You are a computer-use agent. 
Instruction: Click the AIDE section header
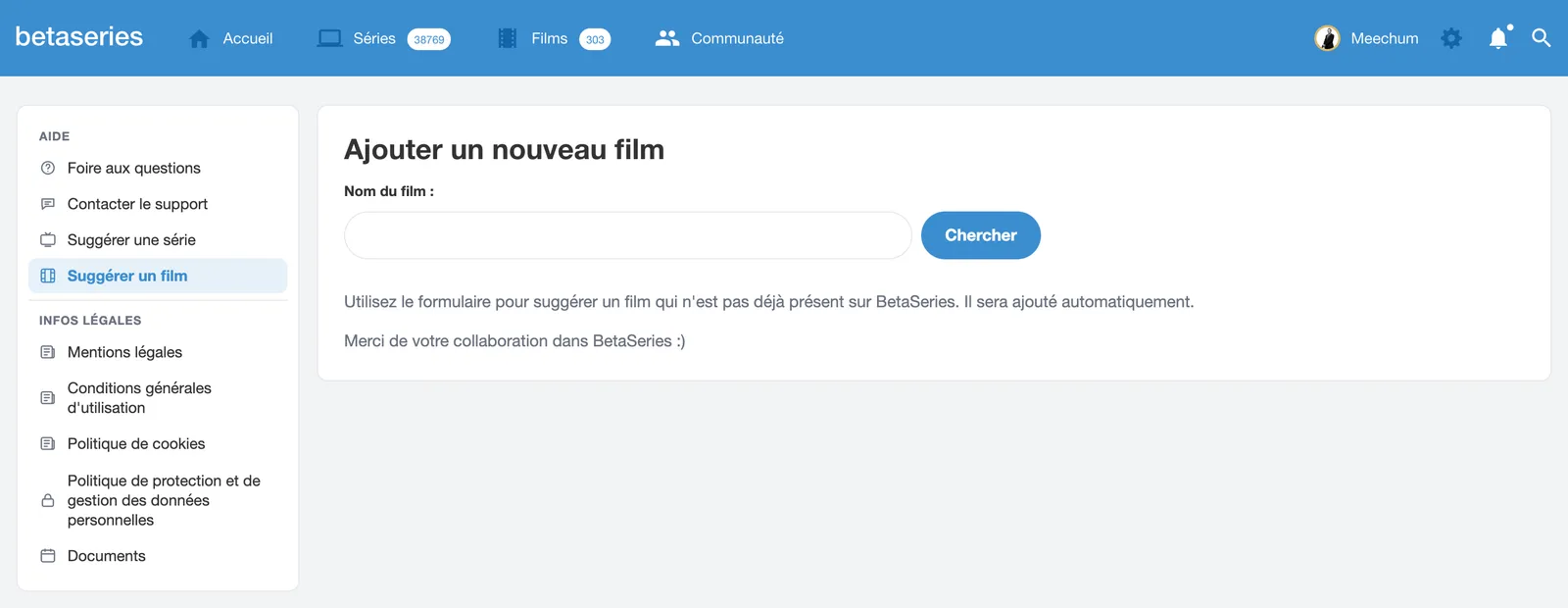55,136
